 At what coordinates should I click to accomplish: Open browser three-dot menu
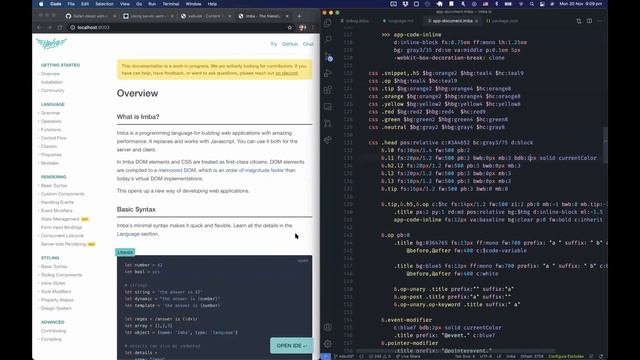coord(313,27)
